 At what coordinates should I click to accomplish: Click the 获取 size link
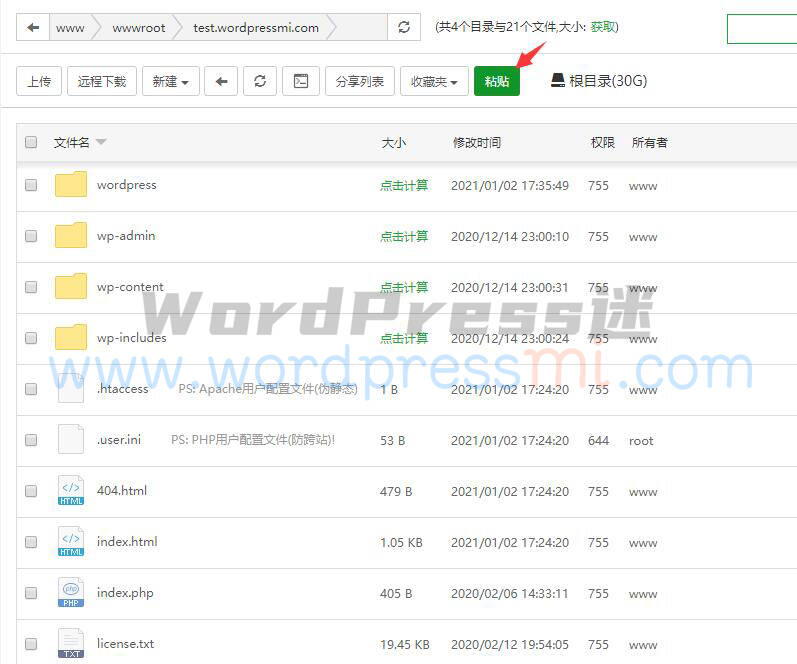click(603, 27)
